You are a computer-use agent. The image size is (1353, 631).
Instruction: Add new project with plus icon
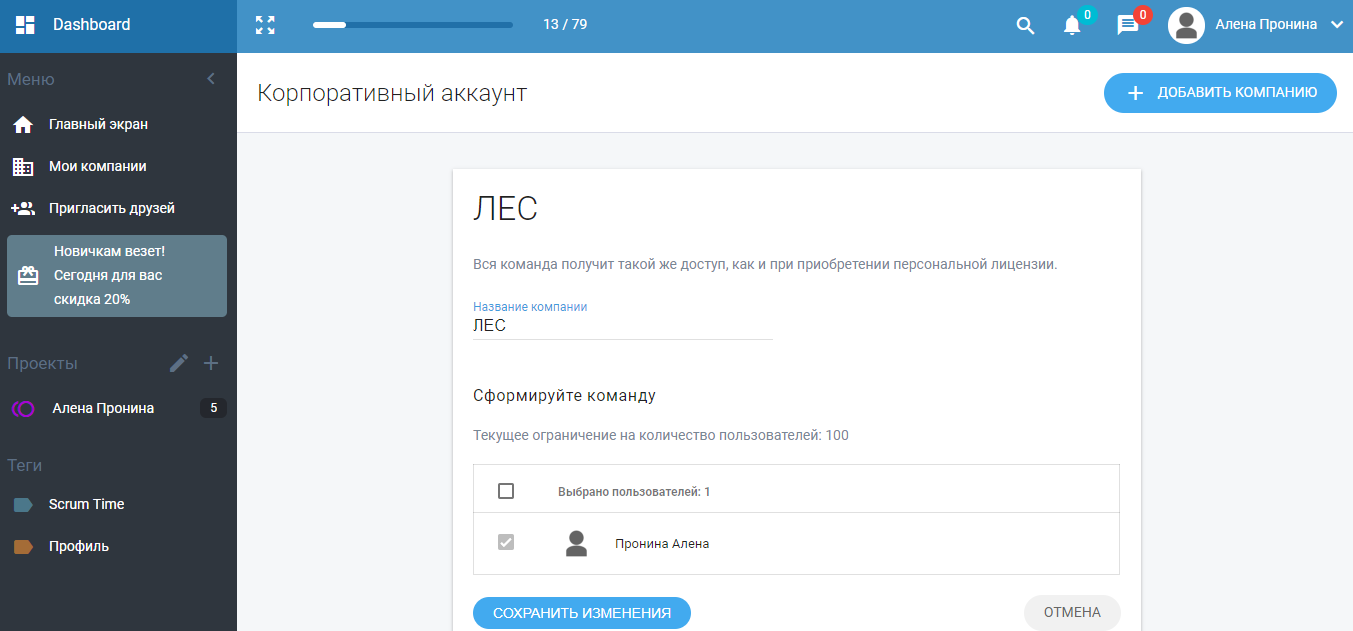211,363
